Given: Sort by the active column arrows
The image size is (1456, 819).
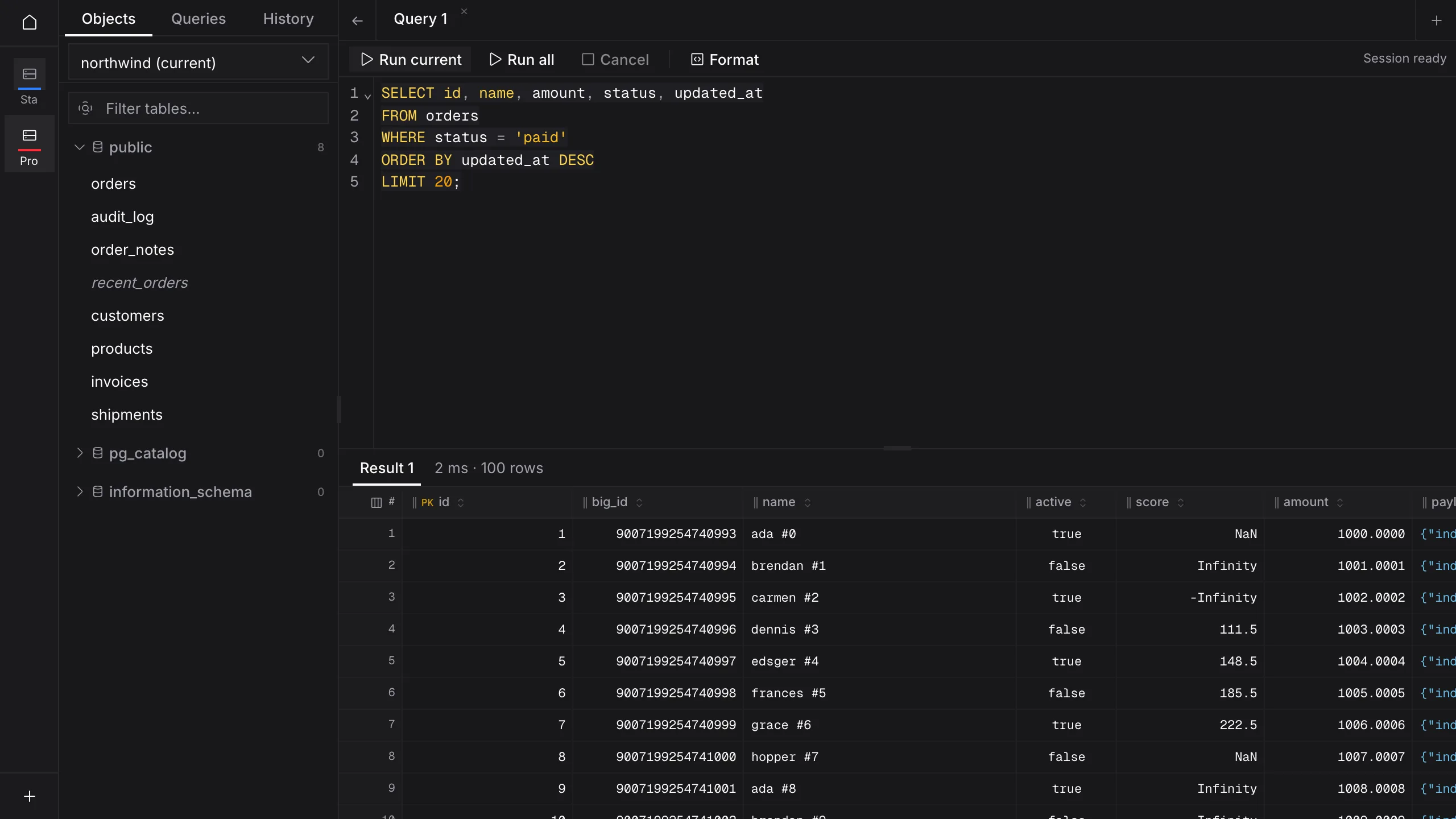Looking at the screenshot, I should pyautogui.click(x=1083, y=502).
